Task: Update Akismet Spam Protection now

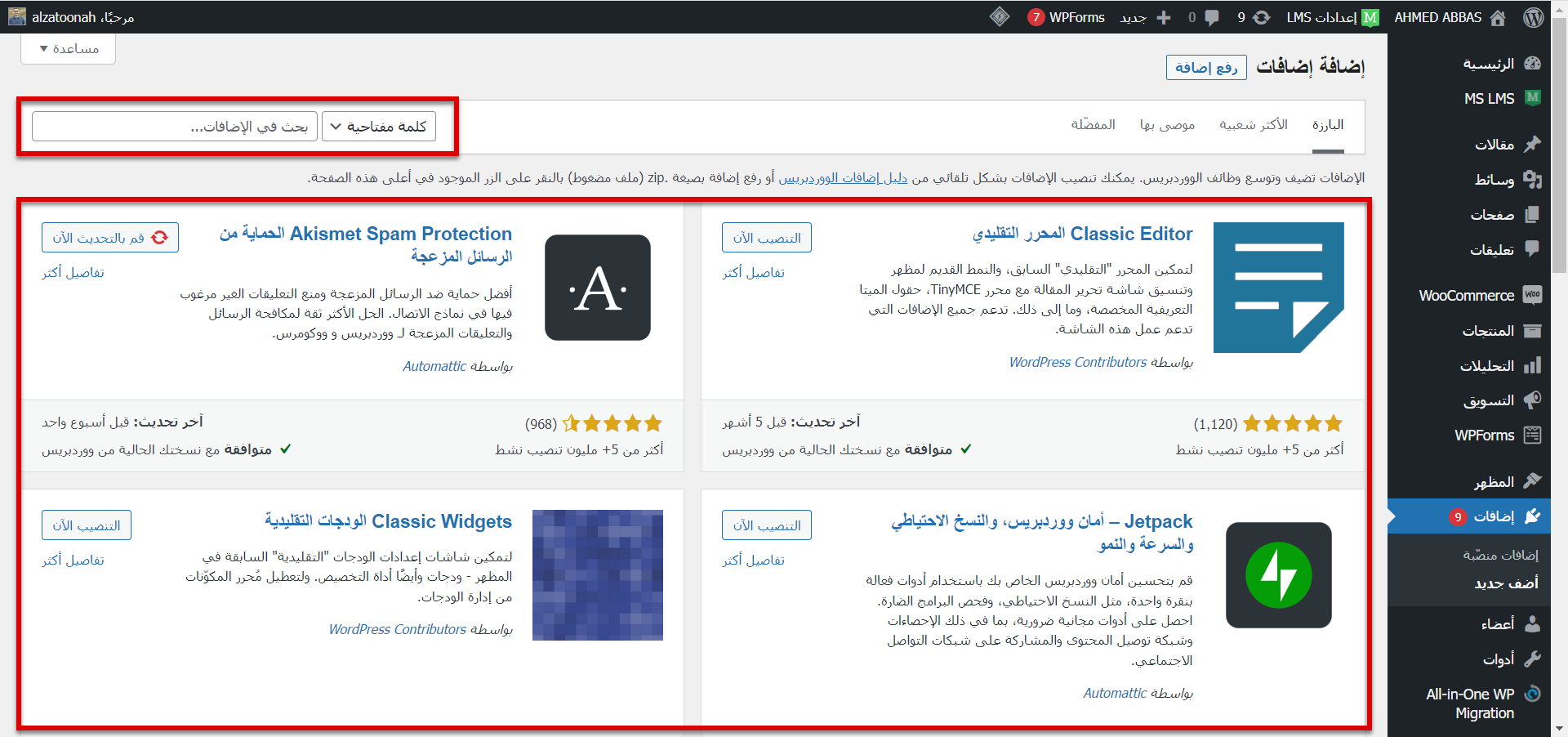Action: coord(110,238)
